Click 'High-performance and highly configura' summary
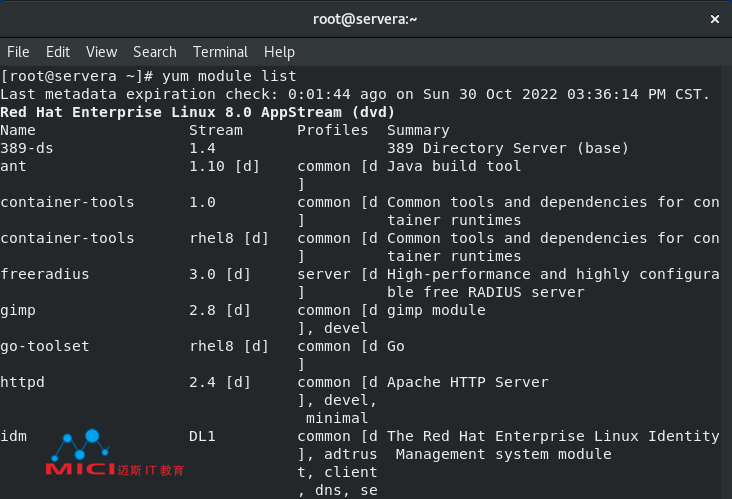 tap(553, 274)
